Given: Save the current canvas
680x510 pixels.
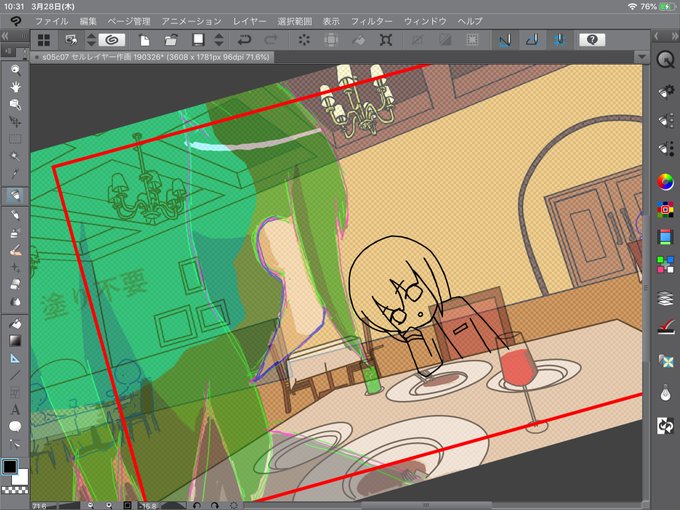Looking at the screenshot, I should [198, 40].
